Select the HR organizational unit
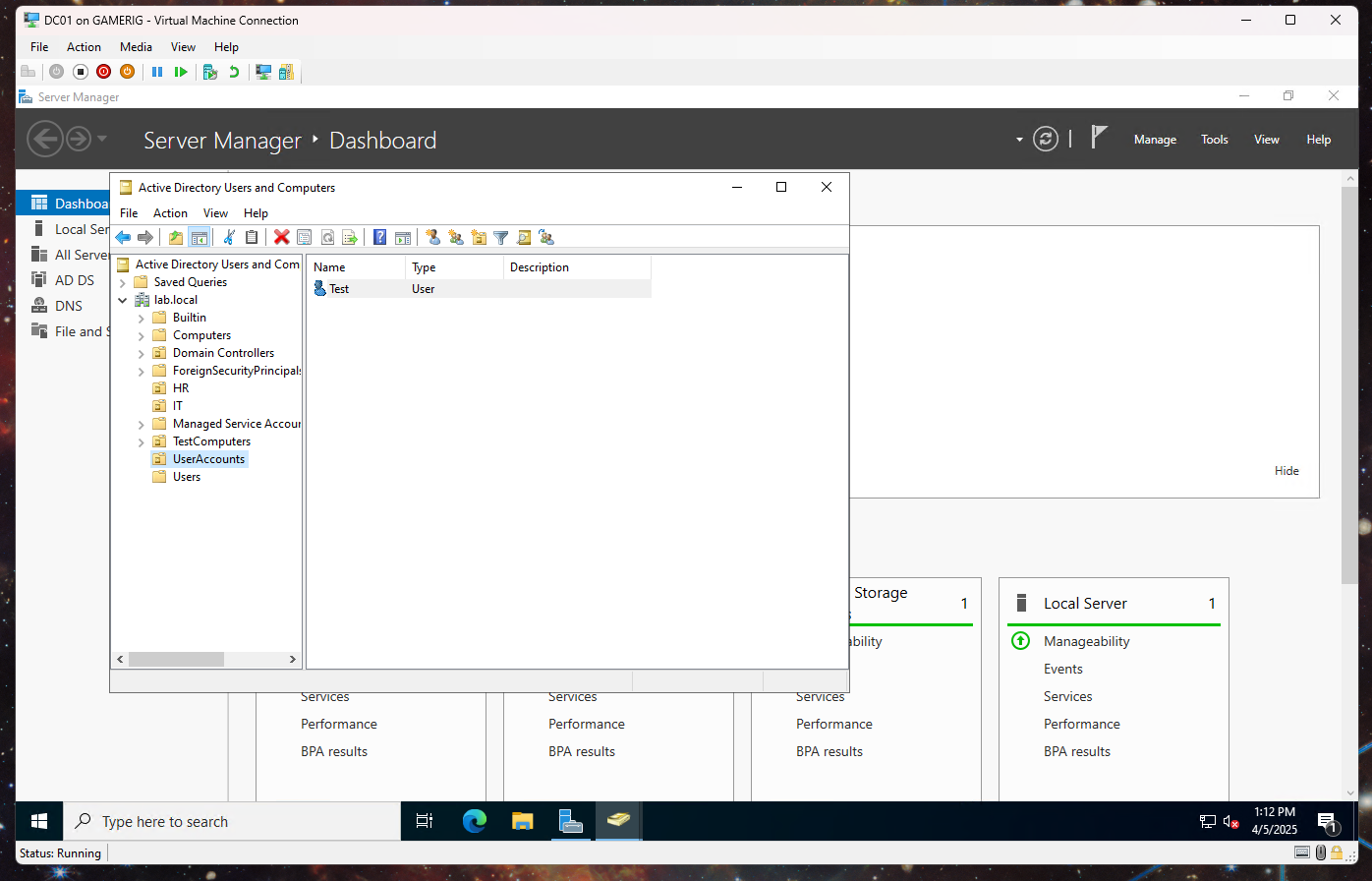The height and width of the screenshot is (881, 1372). coord(181,388)
